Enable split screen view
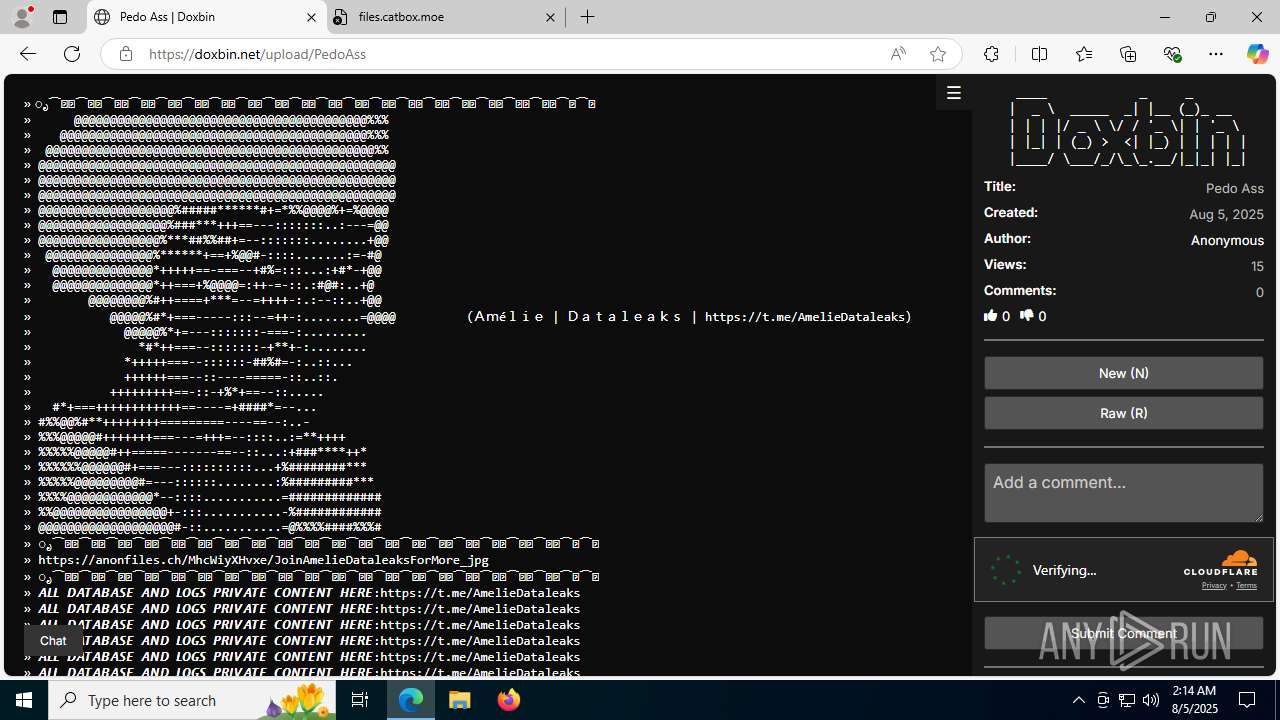Screen dimensions: 1280x720 point(1039,54)
